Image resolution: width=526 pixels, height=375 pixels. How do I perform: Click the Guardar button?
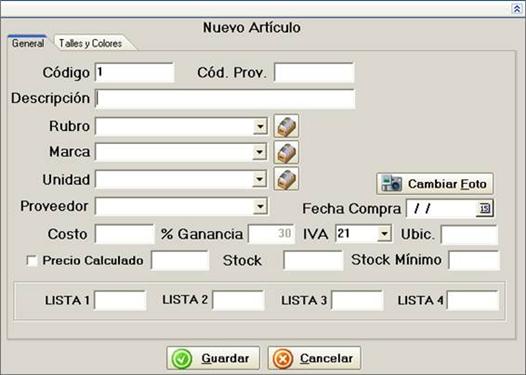click(x=213, y=358)
